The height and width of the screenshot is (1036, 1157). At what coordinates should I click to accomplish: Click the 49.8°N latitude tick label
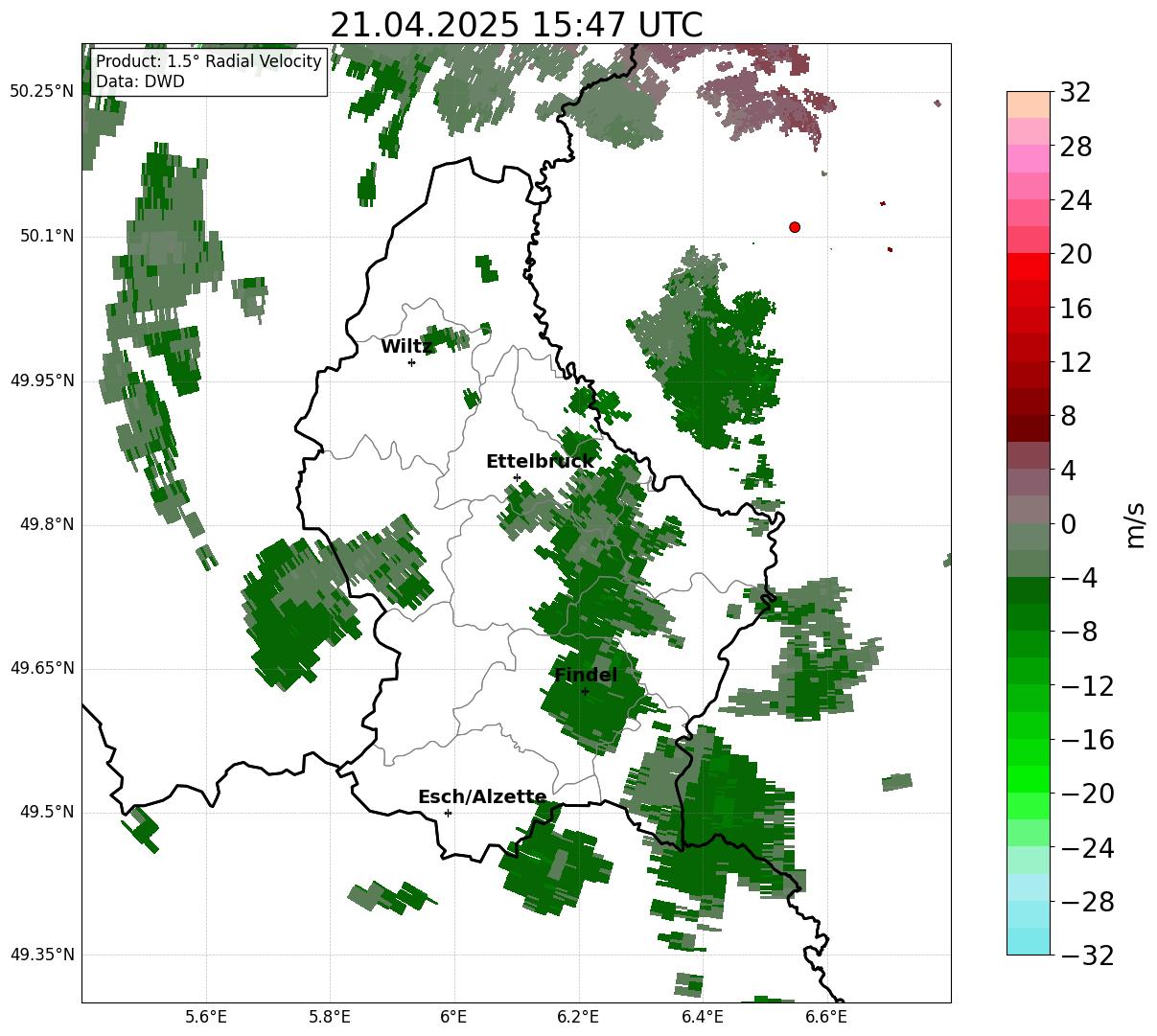[47, 524]
